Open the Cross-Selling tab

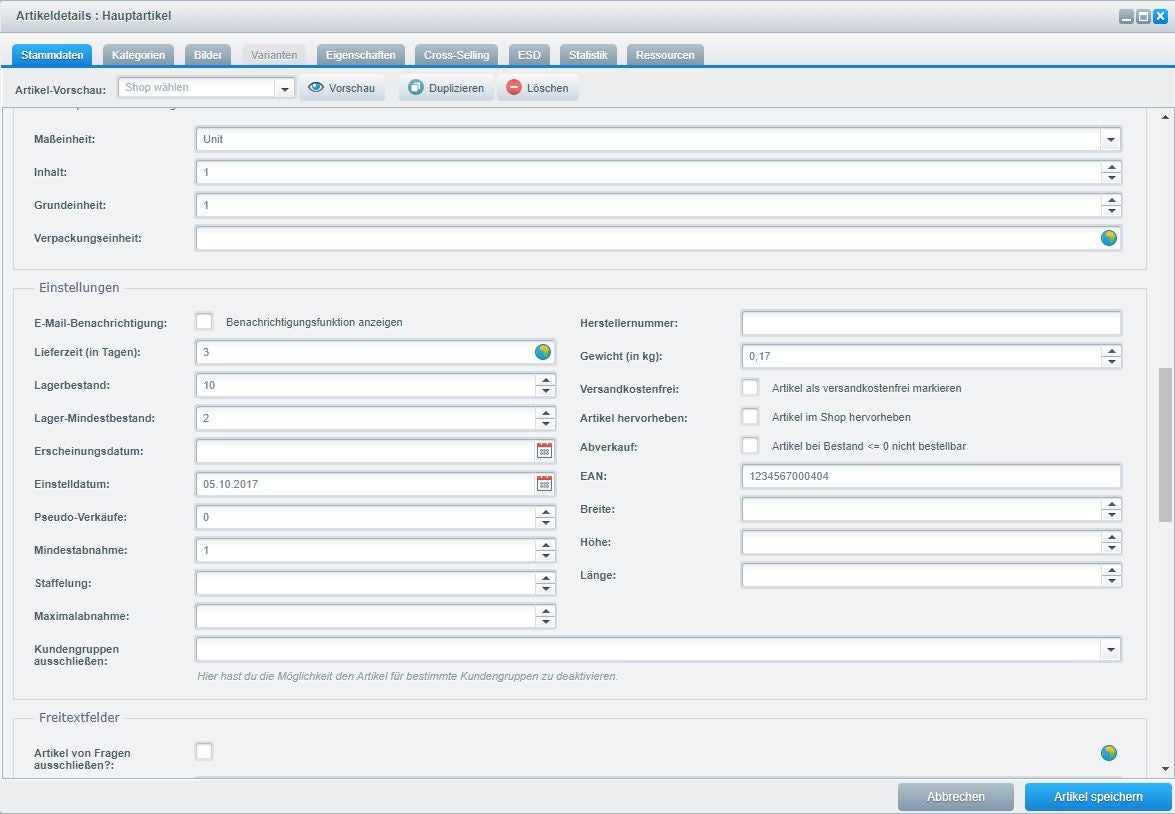pyautogui.click(x=456, y=55)
